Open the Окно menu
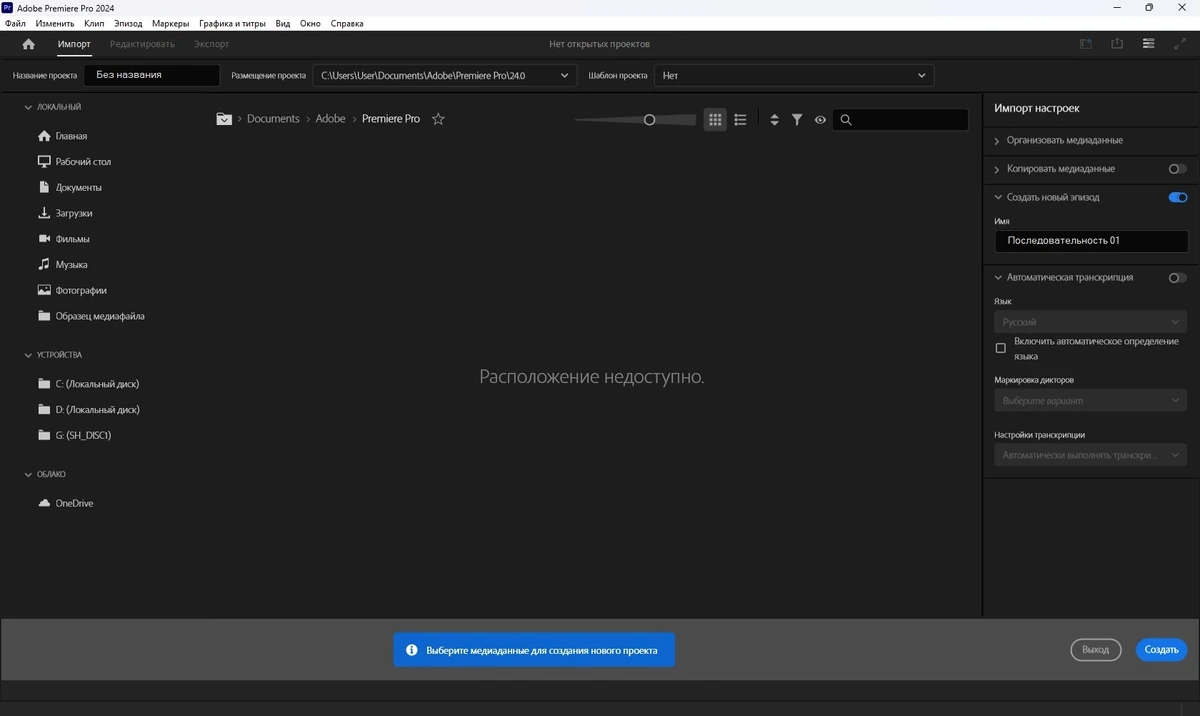This screenshot has height=716, width=1200. pos(310,23)
